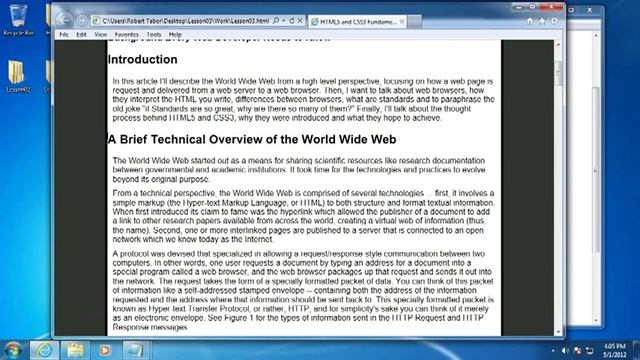
Task: Open the Tools gear icon
Action: point(554,20)
